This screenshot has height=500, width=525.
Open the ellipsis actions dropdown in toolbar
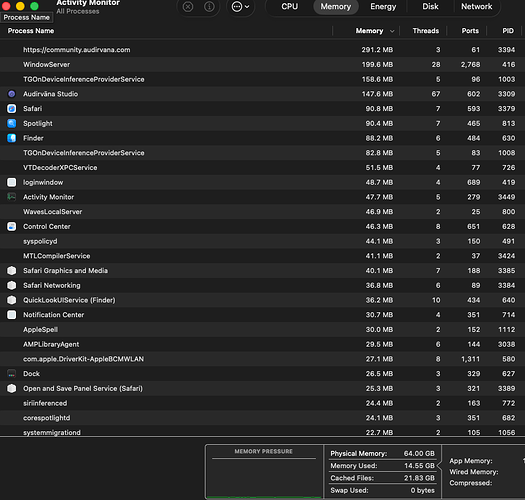(x=240, y=6)
